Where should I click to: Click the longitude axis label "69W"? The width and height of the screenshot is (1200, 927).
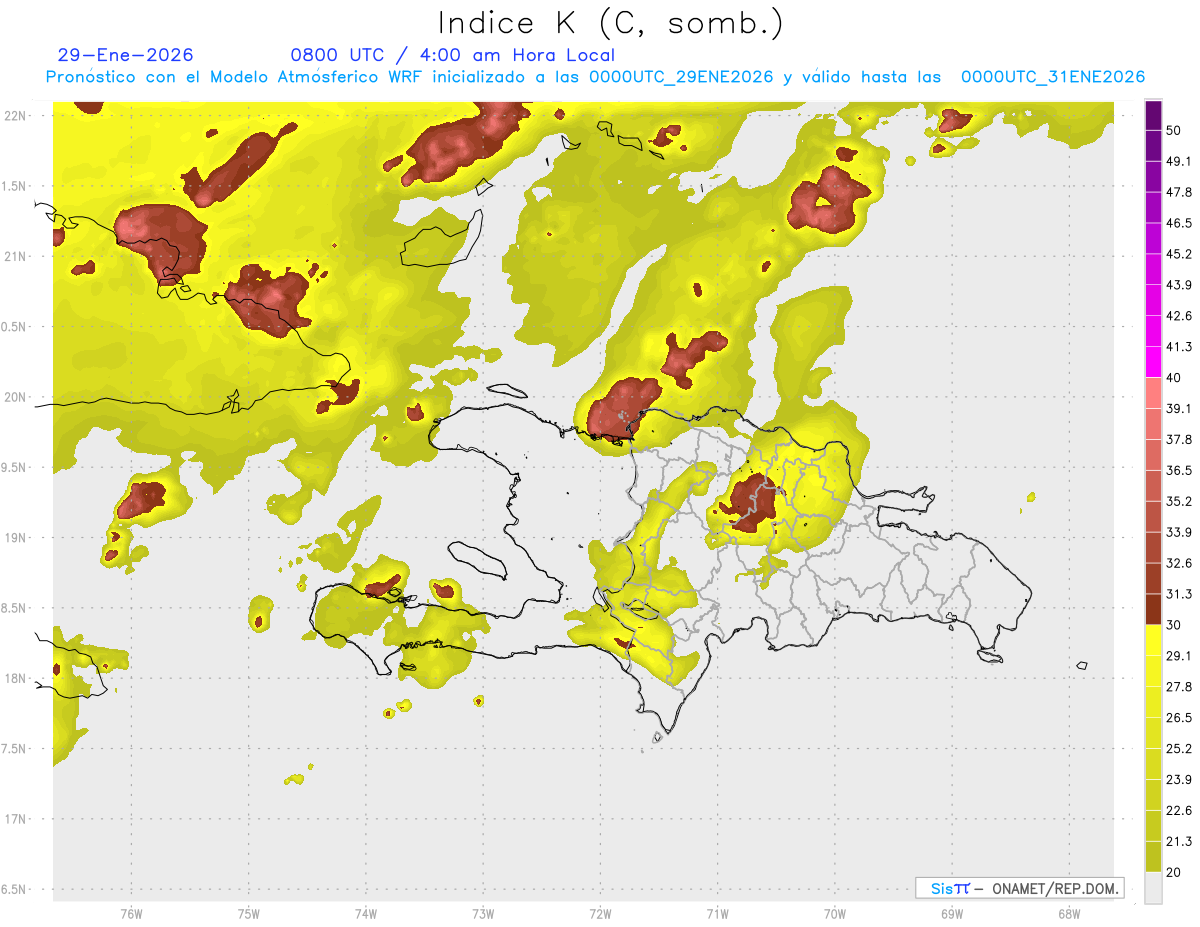coord(952,914)
